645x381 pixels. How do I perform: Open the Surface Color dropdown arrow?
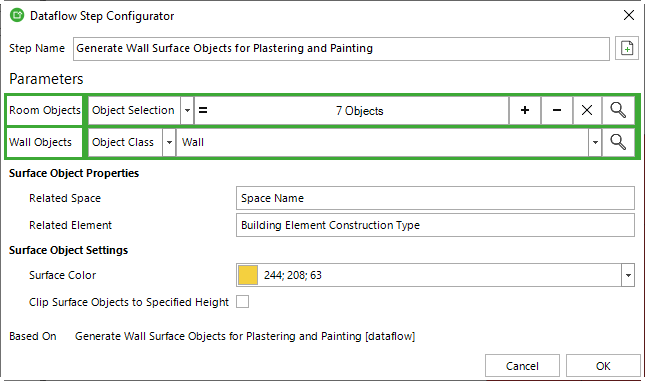point(628,275)
